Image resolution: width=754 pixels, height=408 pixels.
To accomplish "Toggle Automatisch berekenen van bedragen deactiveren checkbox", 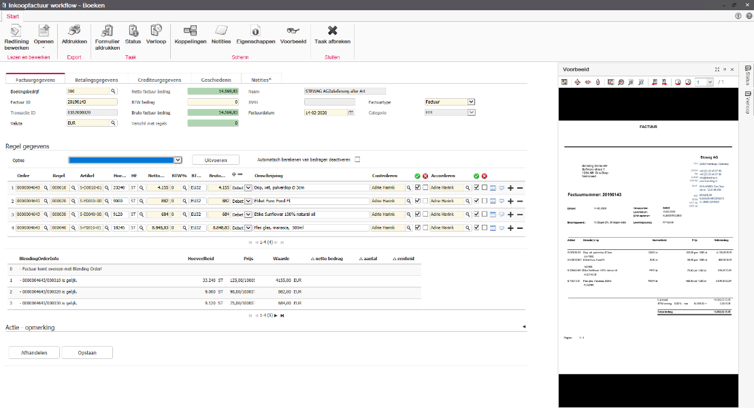I will pos(357,160).
